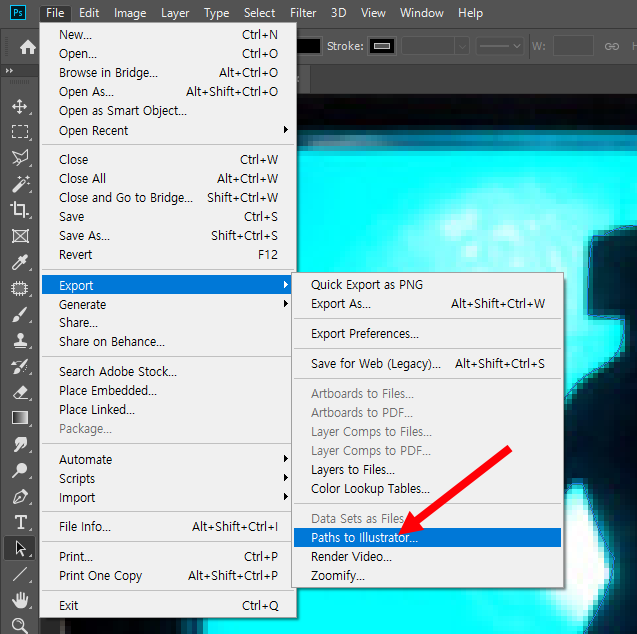Select the Frame tool
Screen dimensions: 637x634
click(20, 236)
